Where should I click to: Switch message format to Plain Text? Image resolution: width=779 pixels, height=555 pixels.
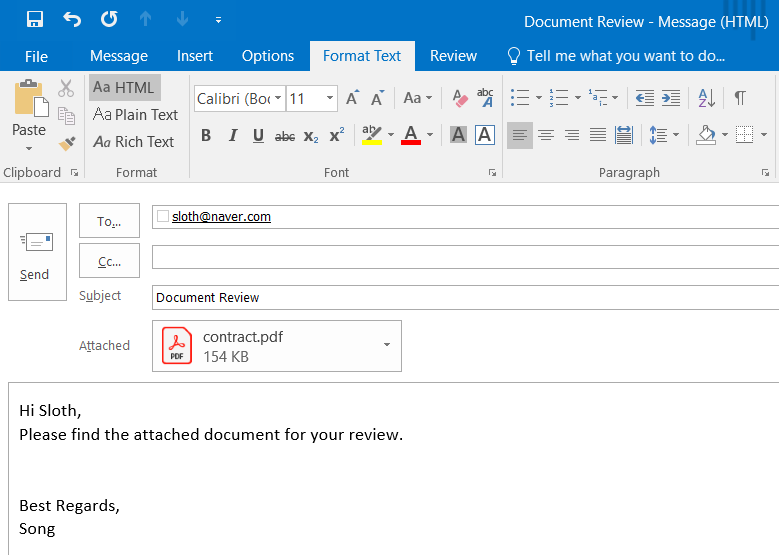(x=135, y=115)
